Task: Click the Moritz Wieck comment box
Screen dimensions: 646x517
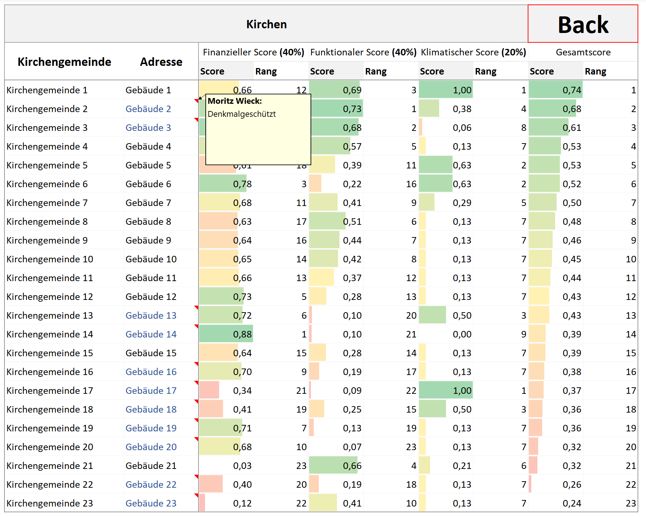Action: 258,129
